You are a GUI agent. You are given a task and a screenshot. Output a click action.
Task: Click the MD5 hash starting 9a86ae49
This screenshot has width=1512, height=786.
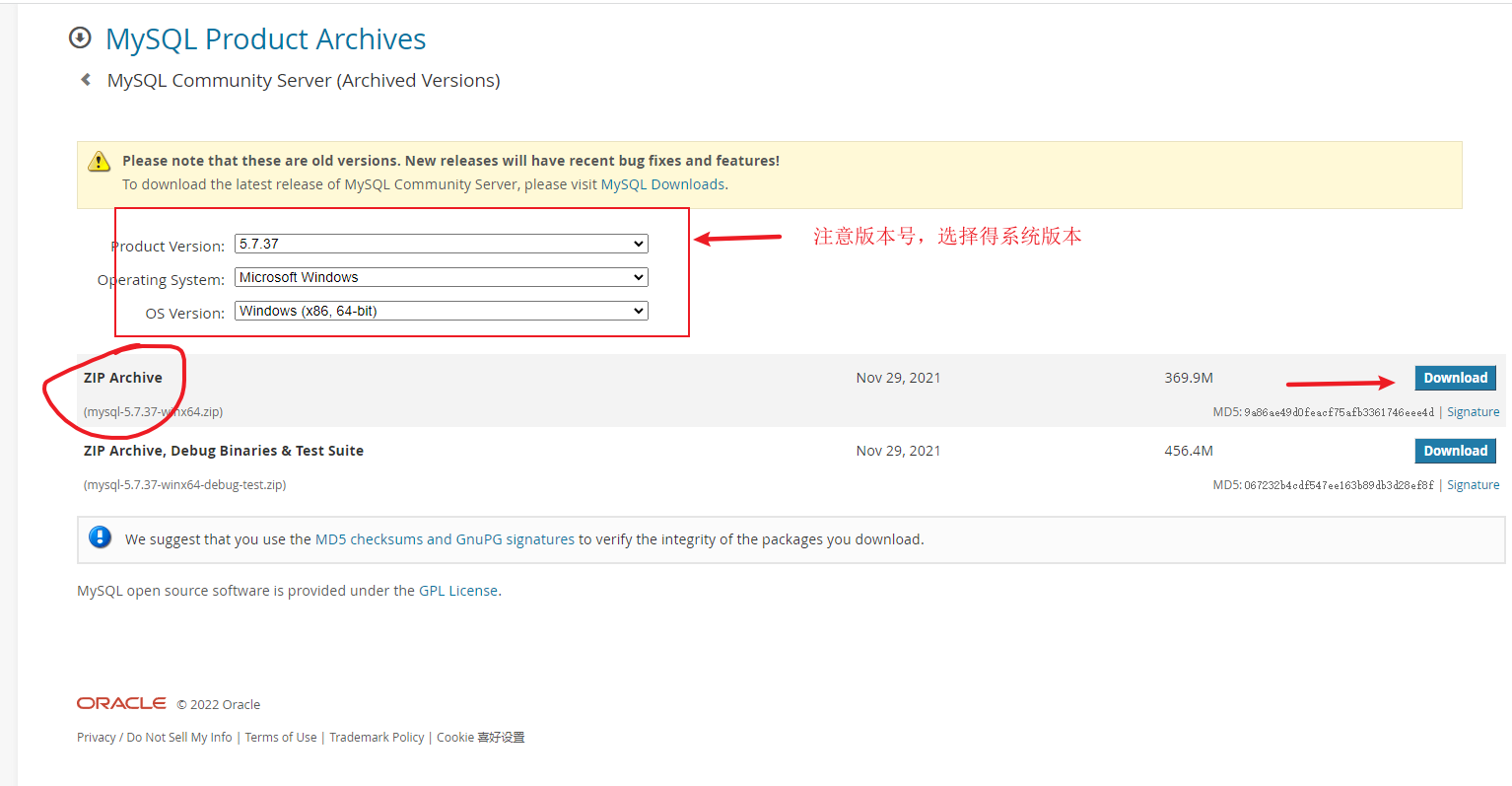(x=1339, y=412)
